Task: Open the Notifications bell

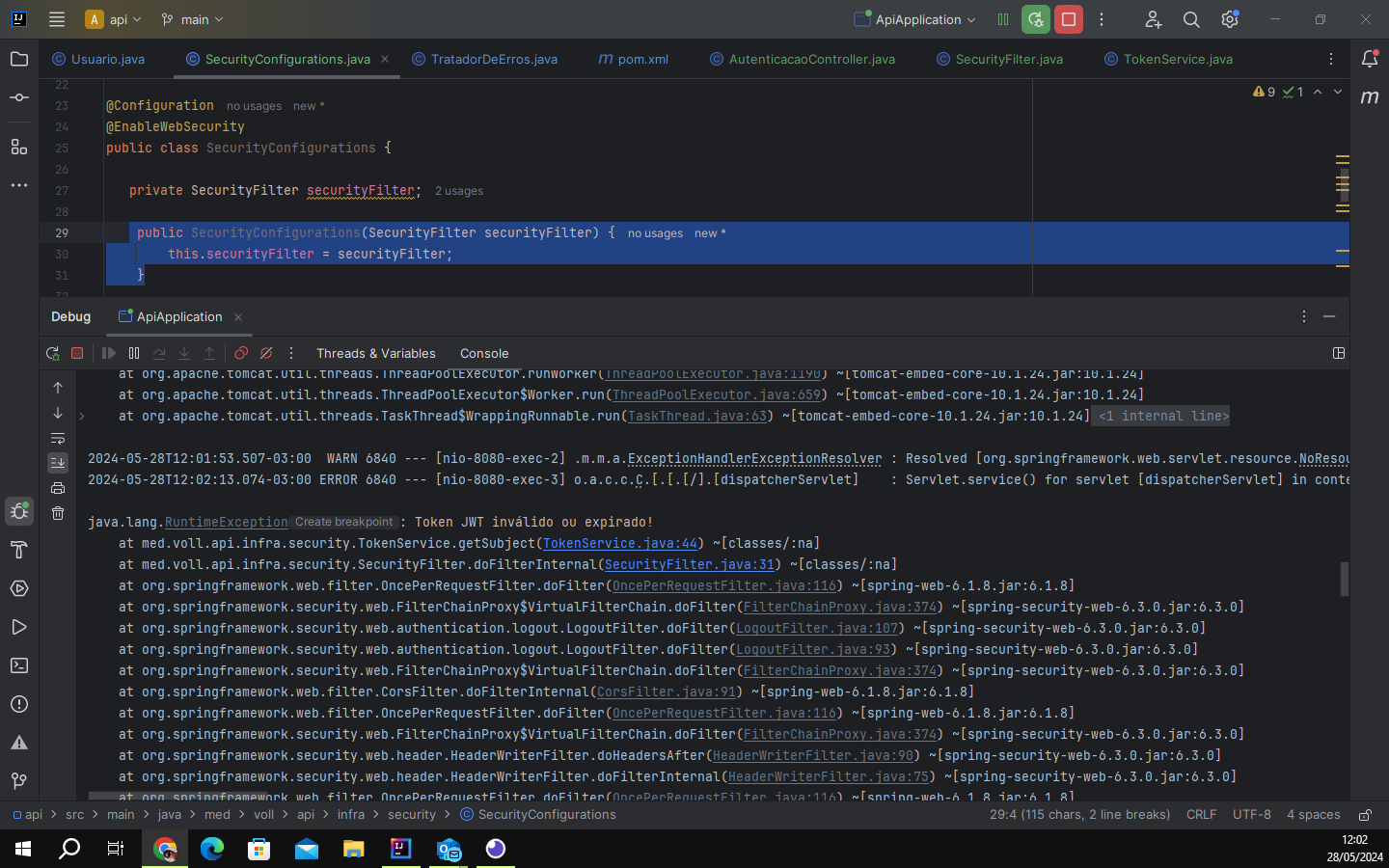Action: [x=1370, y=59]
